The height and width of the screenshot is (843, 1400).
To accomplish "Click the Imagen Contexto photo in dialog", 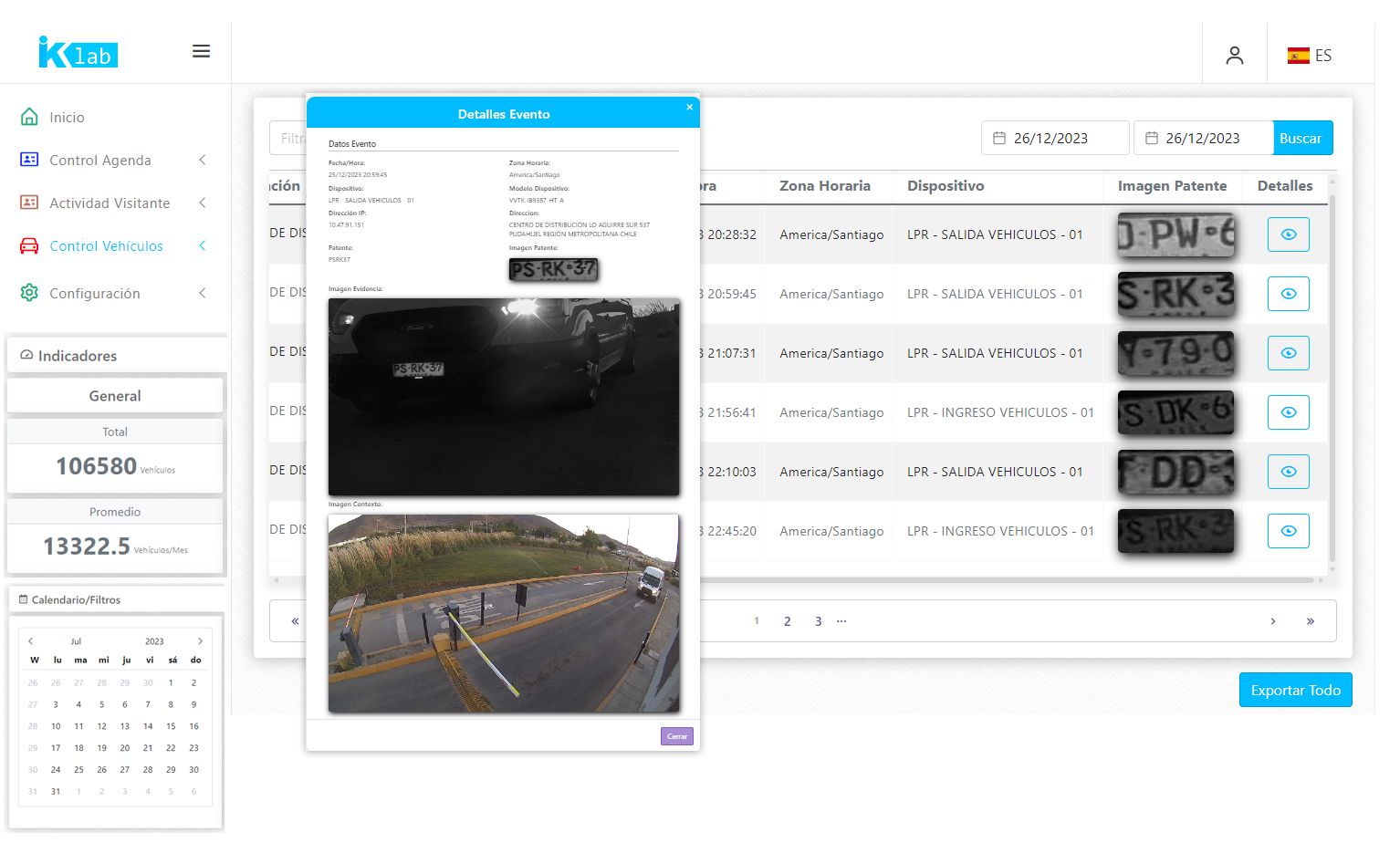I will coord(503,613).
